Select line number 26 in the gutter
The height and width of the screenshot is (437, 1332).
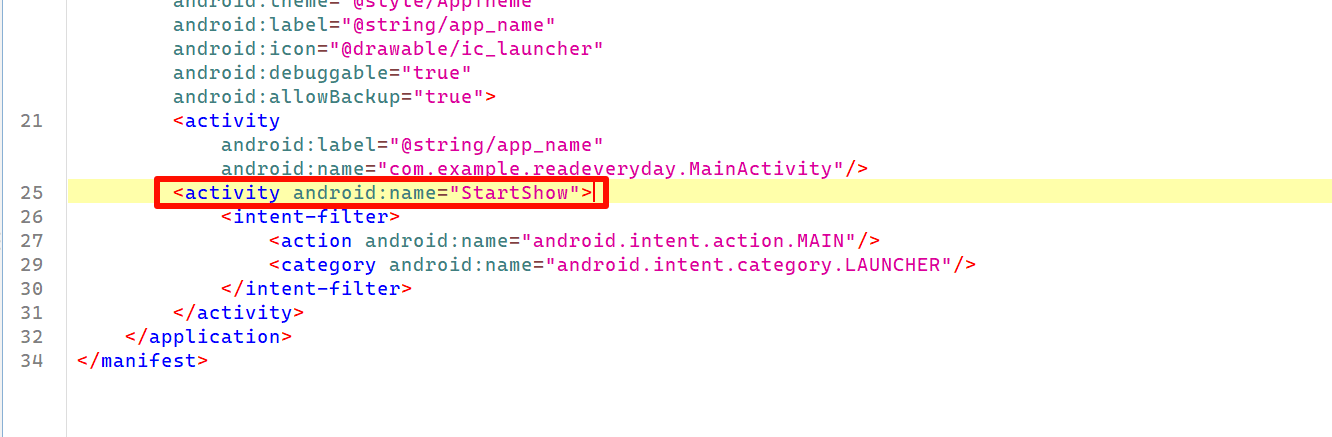(32, 217)
